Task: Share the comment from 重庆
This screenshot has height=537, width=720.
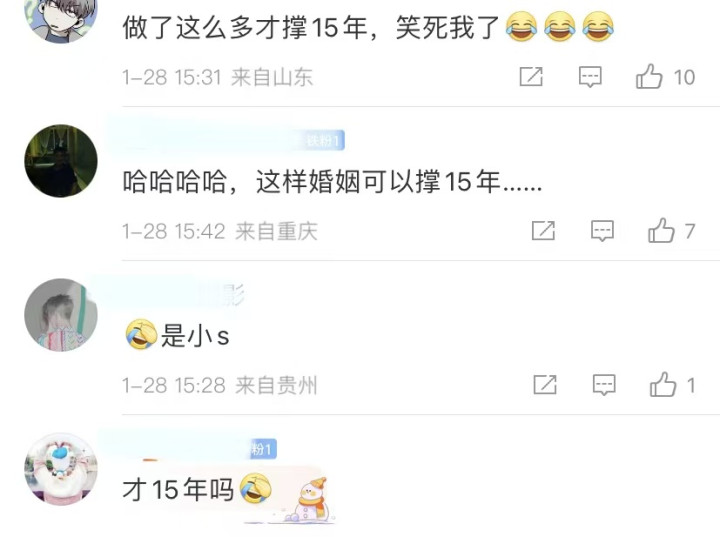Action: (x=544, y=230)
